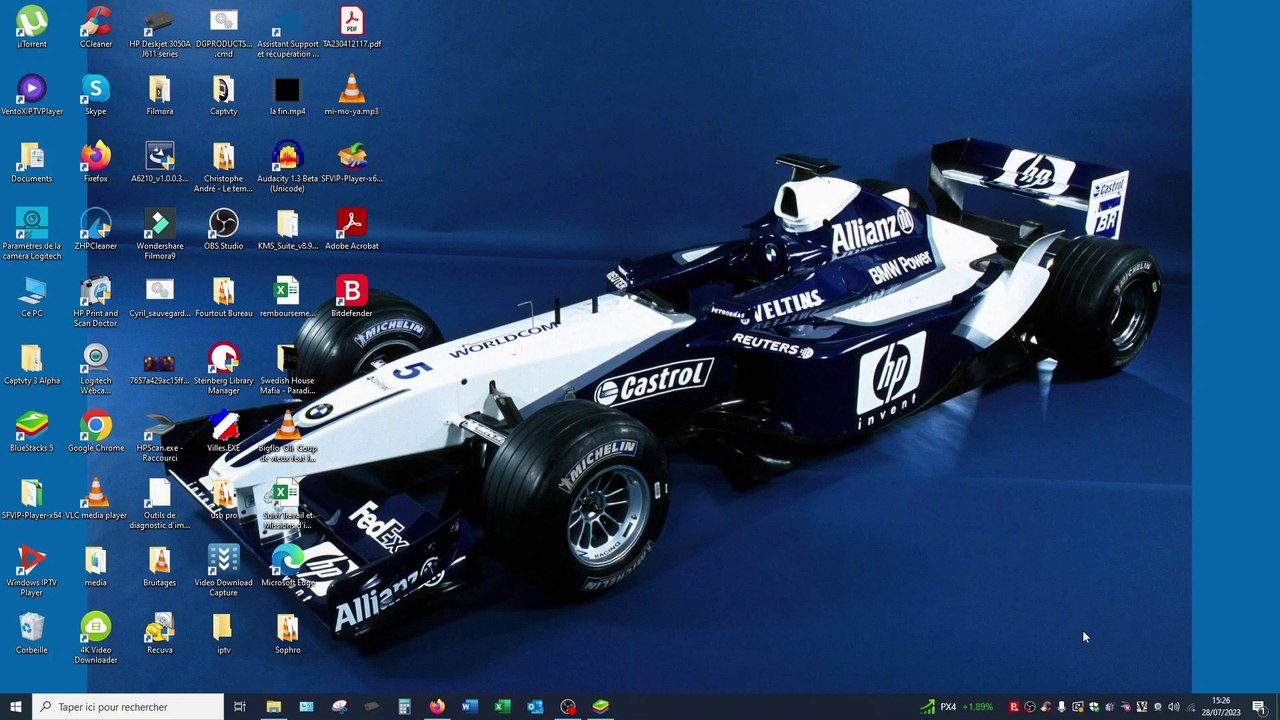Select the Windows IPTV Player icon
1280x720 pixels.
32,570
